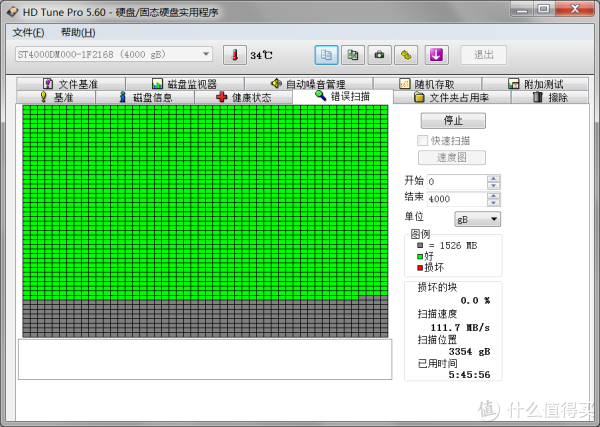
Task: Switch to the 附加测试 tab
Action: (535, 84)
